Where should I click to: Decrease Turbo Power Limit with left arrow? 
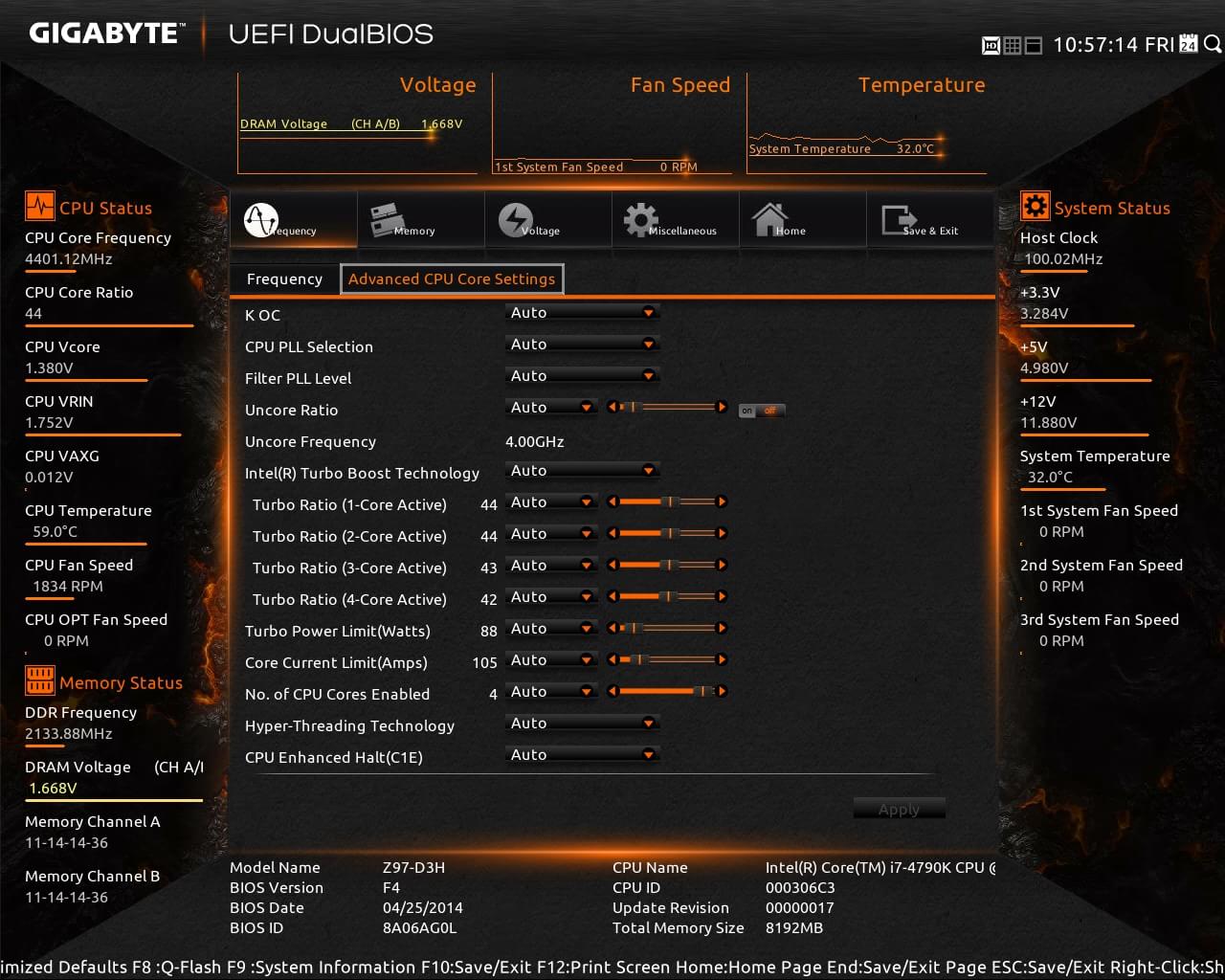tap(612, 628)
